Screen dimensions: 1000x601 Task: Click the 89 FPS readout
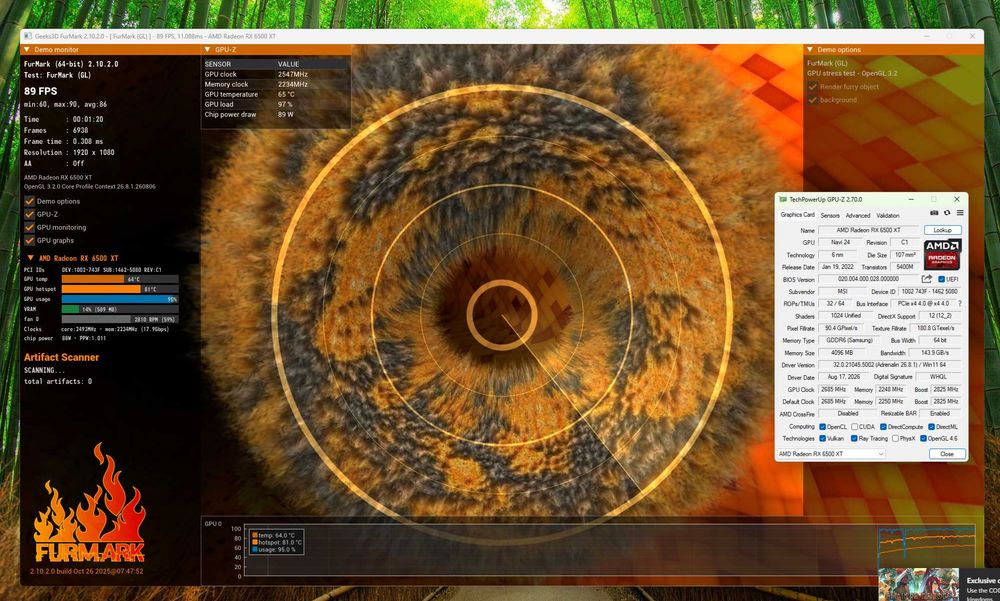tap(40, 91)
